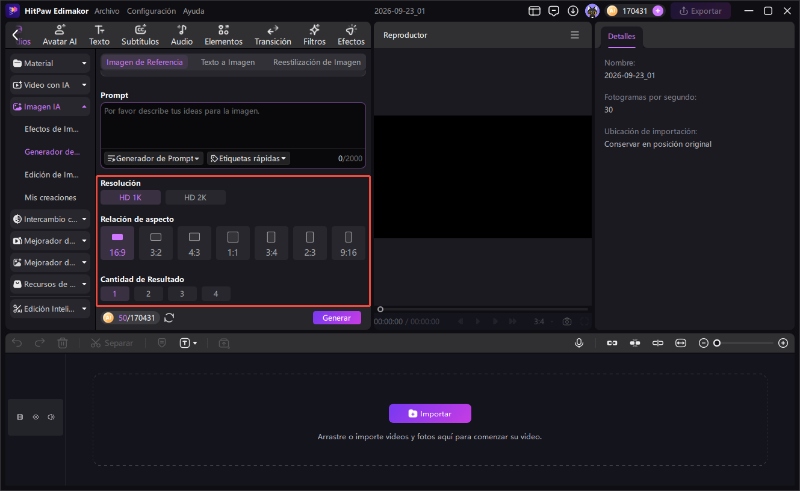Screen dimensions: 800x491
Task: Open the Archivo menu
Action: [x=107, y=11]
